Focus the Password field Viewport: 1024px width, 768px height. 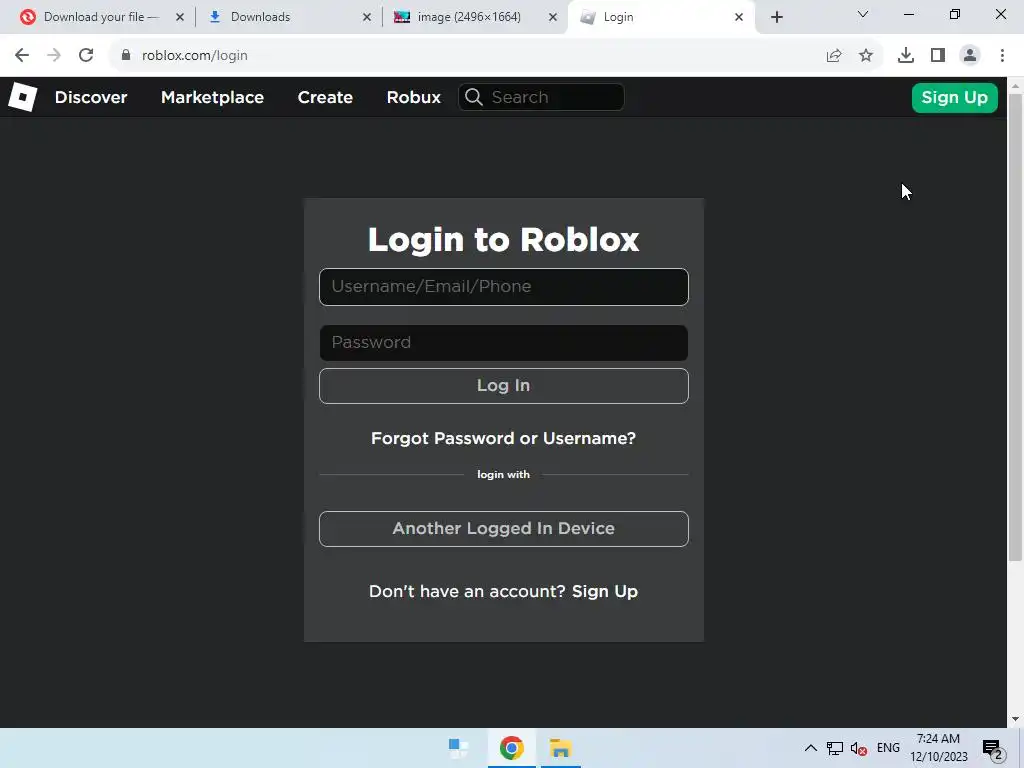pos(504,343)
